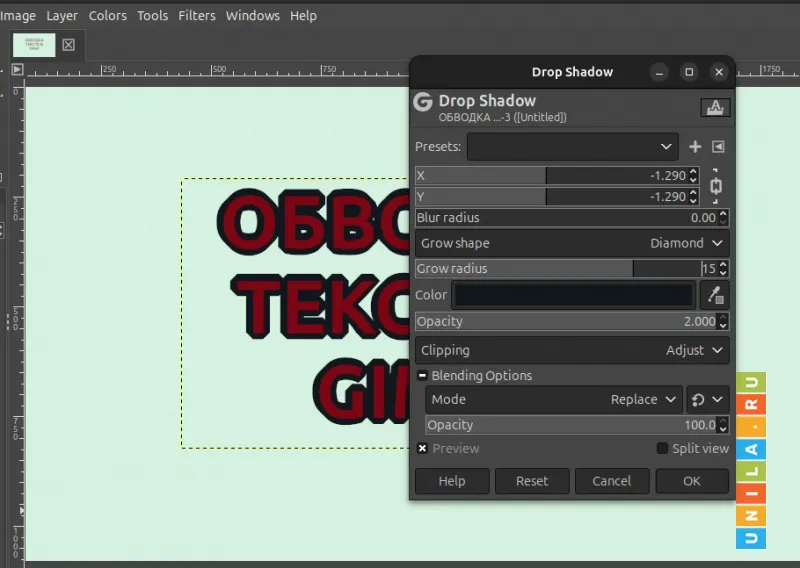Close the image tab with X icon
This screenshot has width=800, height=568.
pyautogui.click(x=68, y=45)
